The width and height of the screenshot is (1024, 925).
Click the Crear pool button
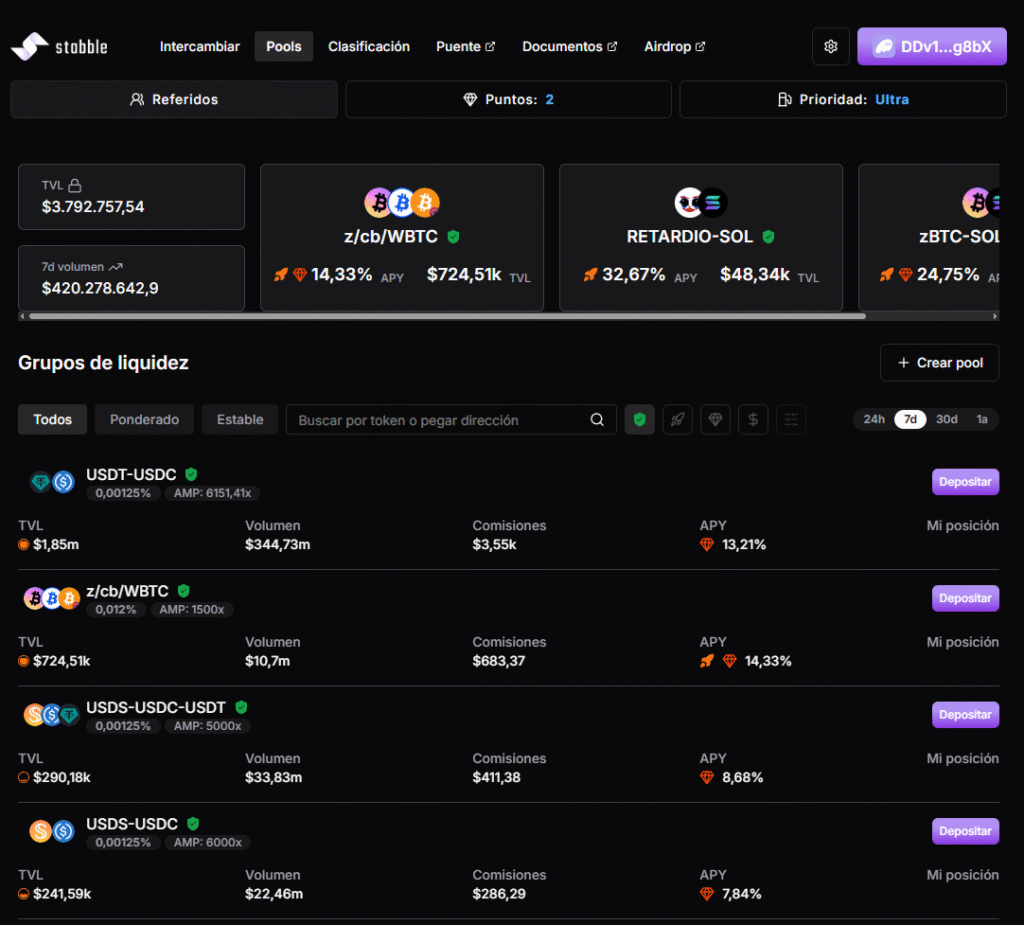point(939,363)
